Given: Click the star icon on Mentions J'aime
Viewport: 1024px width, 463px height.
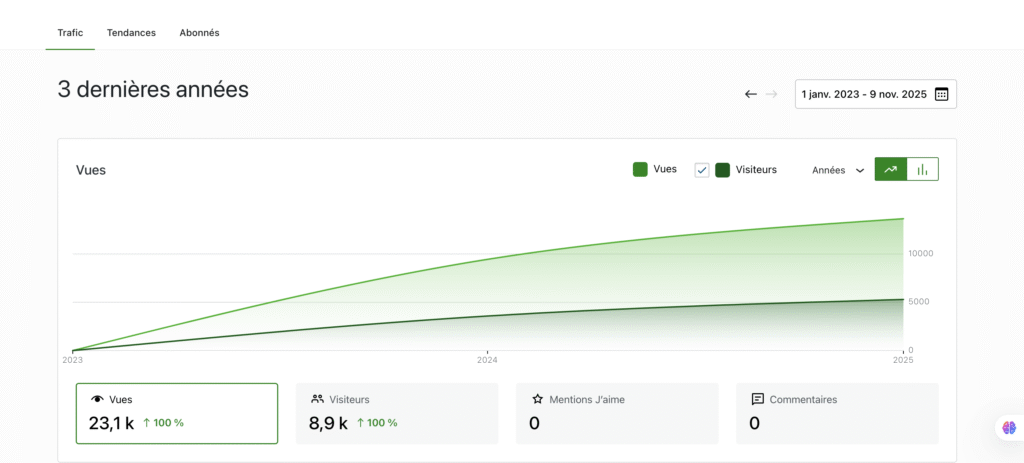Looking at the screenshot, I should point(537,399).
